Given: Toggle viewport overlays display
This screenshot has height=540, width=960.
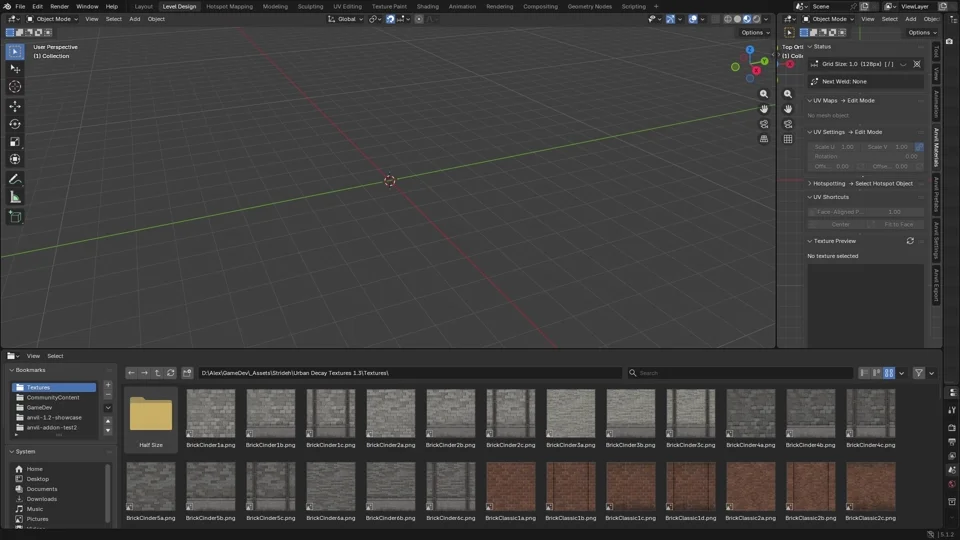Looking at the screenshot, I should [x=692, y=19].
